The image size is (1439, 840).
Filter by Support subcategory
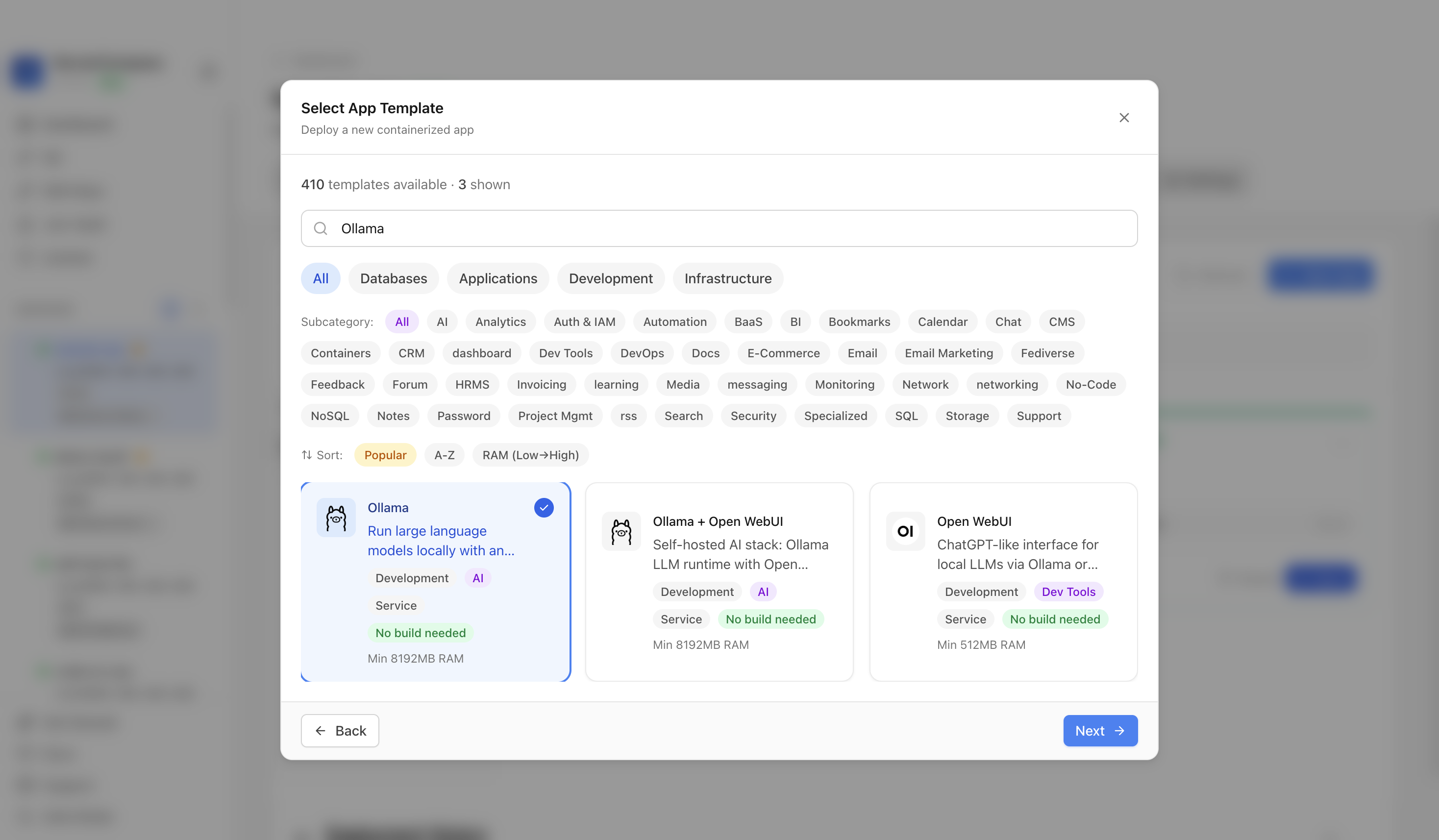1039,416
